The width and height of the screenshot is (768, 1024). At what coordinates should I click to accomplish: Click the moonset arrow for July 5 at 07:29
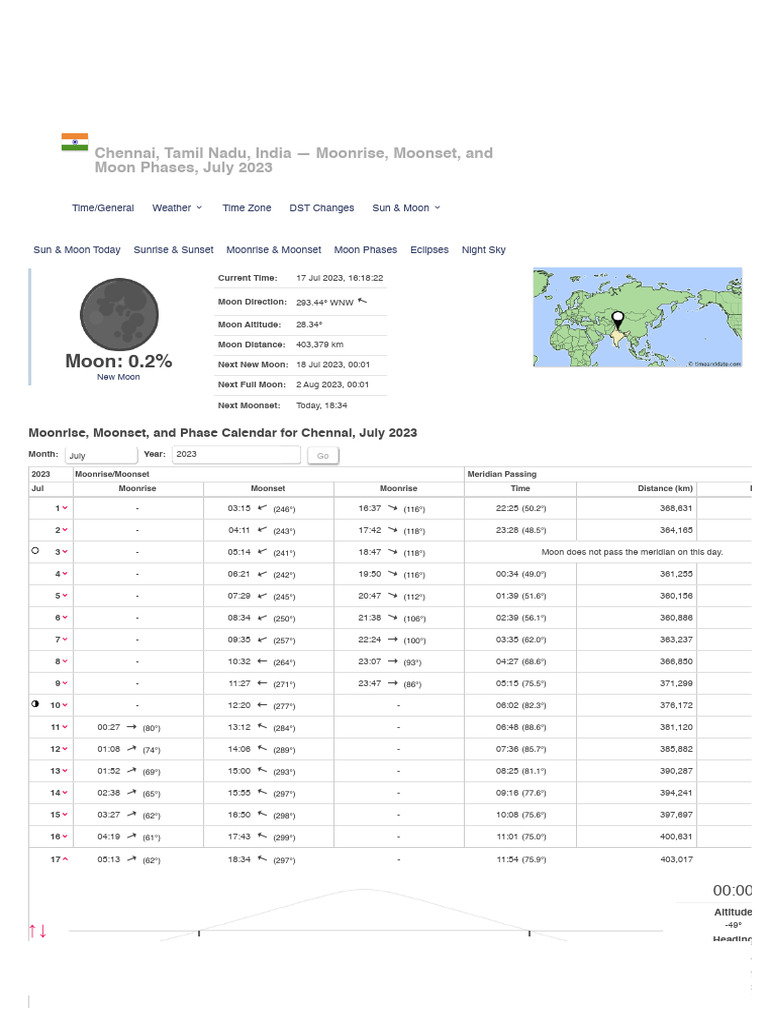[x=262, y=596]
